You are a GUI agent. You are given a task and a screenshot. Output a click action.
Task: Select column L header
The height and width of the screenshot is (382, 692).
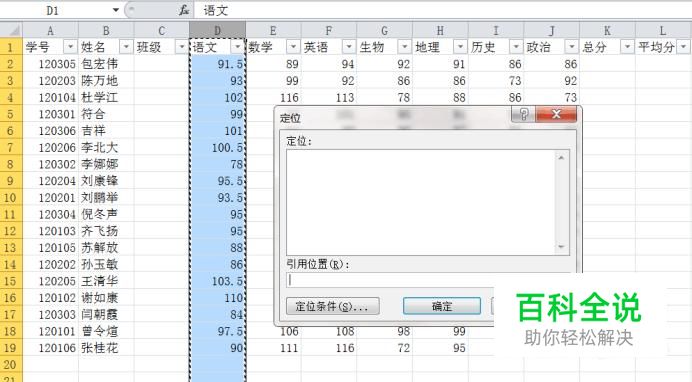coord(663,30)
